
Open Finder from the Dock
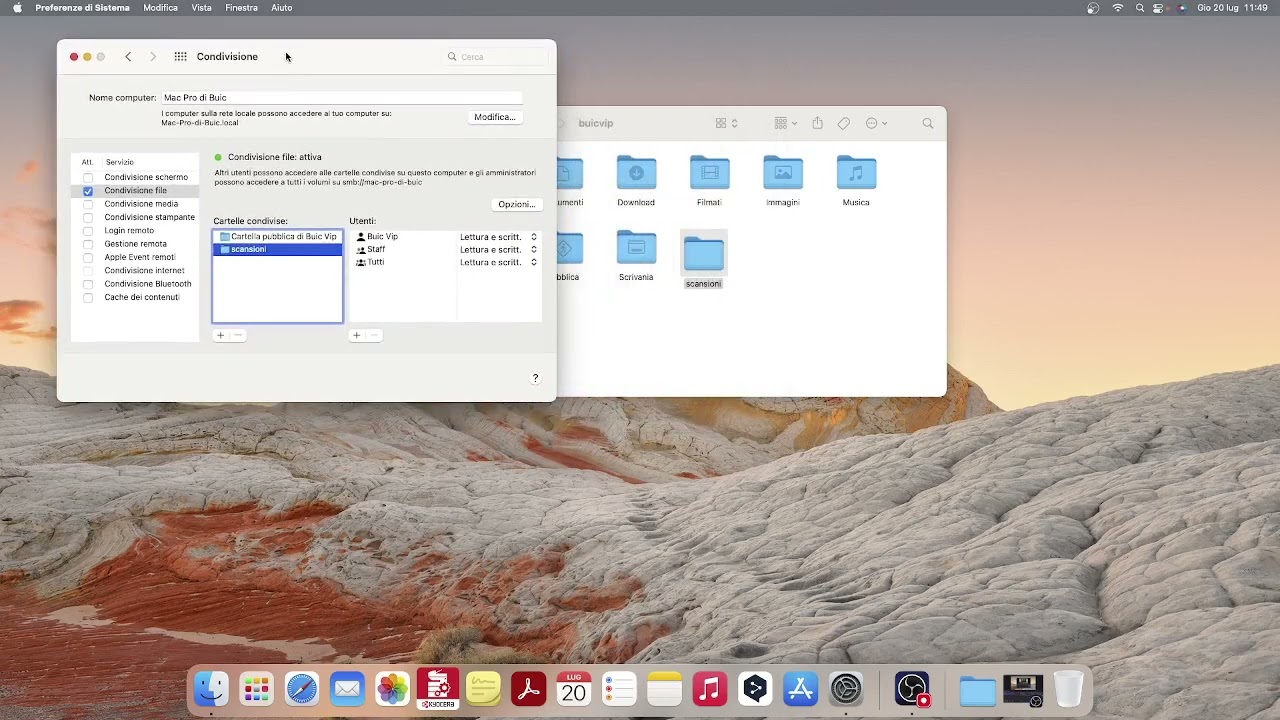coord(211,689)
